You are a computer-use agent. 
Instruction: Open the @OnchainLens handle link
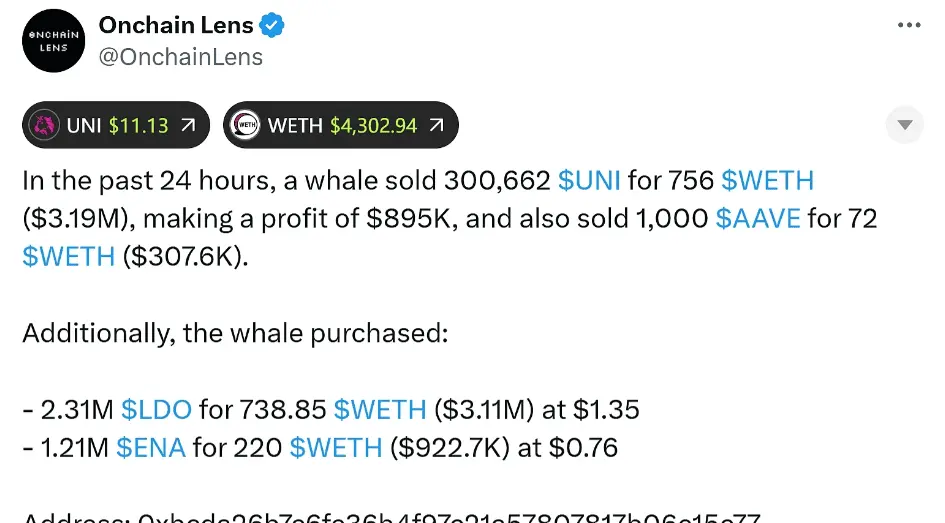[x=181, y=57]
